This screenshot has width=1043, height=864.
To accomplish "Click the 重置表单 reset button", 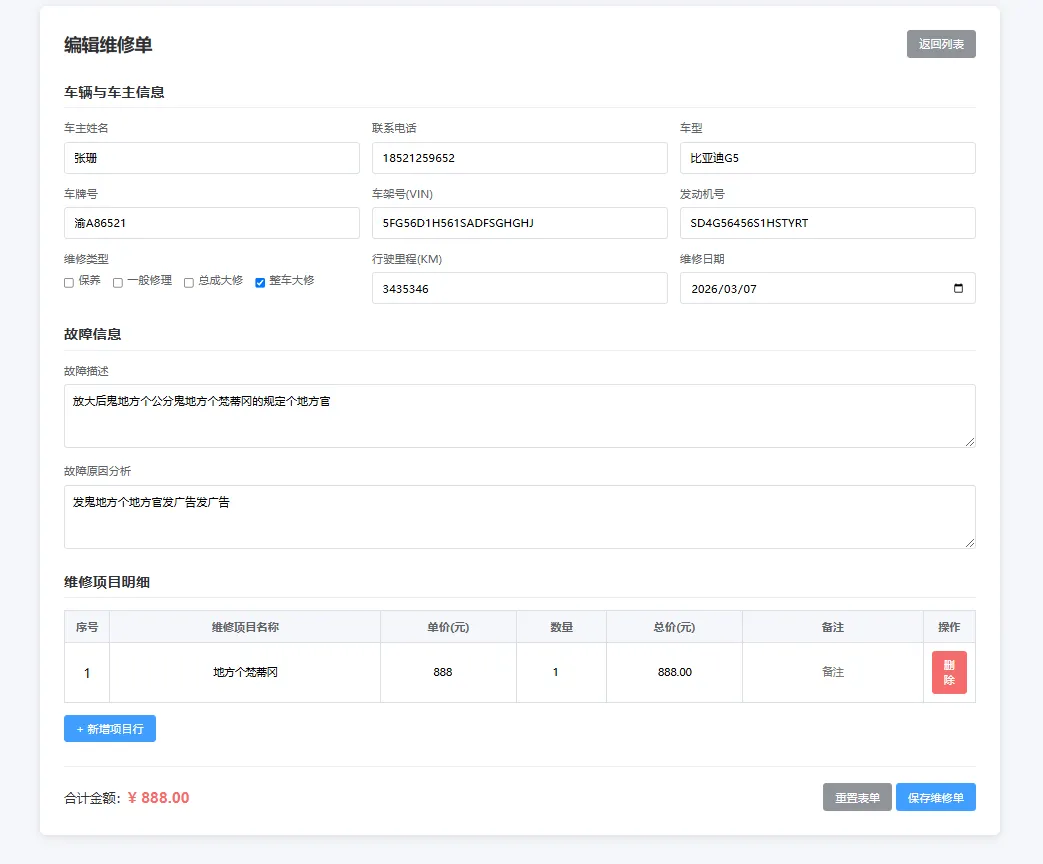I will 856,797.
